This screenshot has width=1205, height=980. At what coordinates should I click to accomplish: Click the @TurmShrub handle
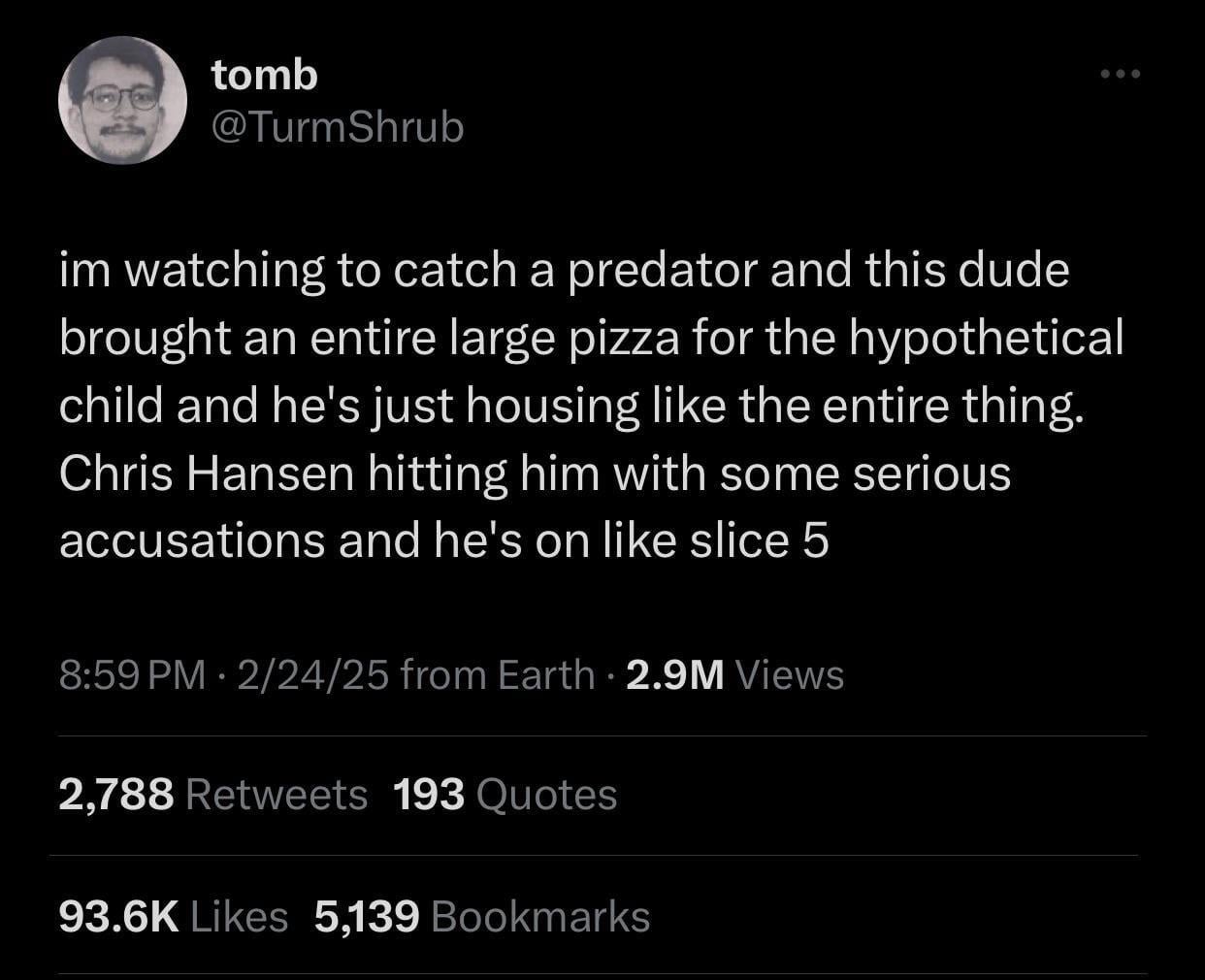pyautogui.click(x=339, y=126)
